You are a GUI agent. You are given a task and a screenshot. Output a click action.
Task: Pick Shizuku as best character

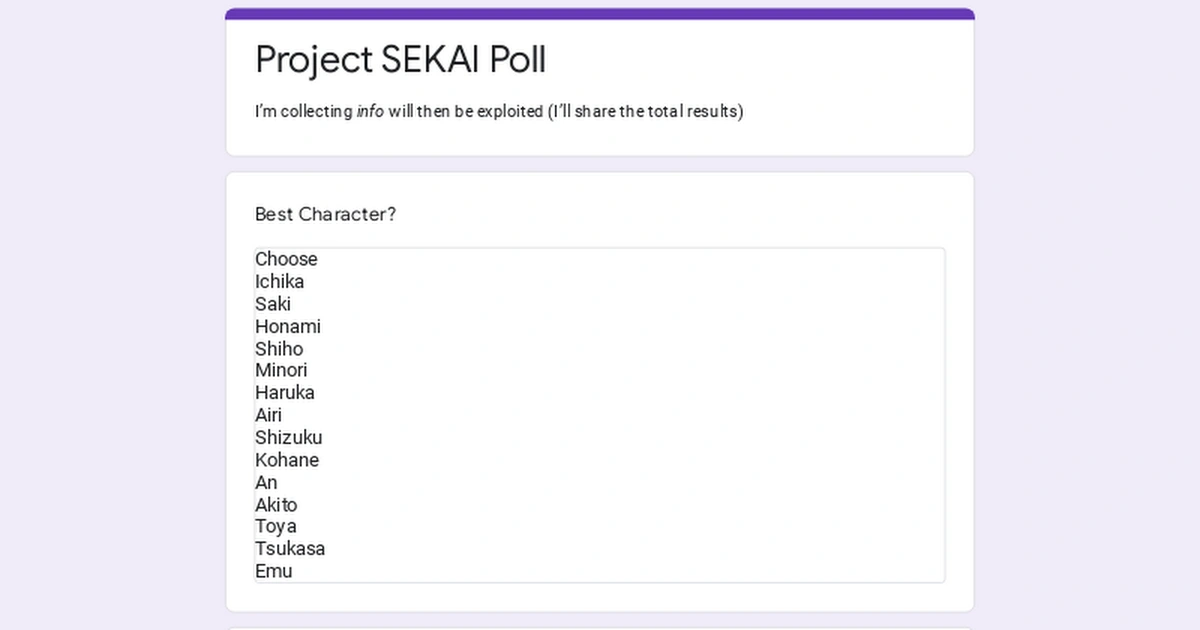click(289, 437)
